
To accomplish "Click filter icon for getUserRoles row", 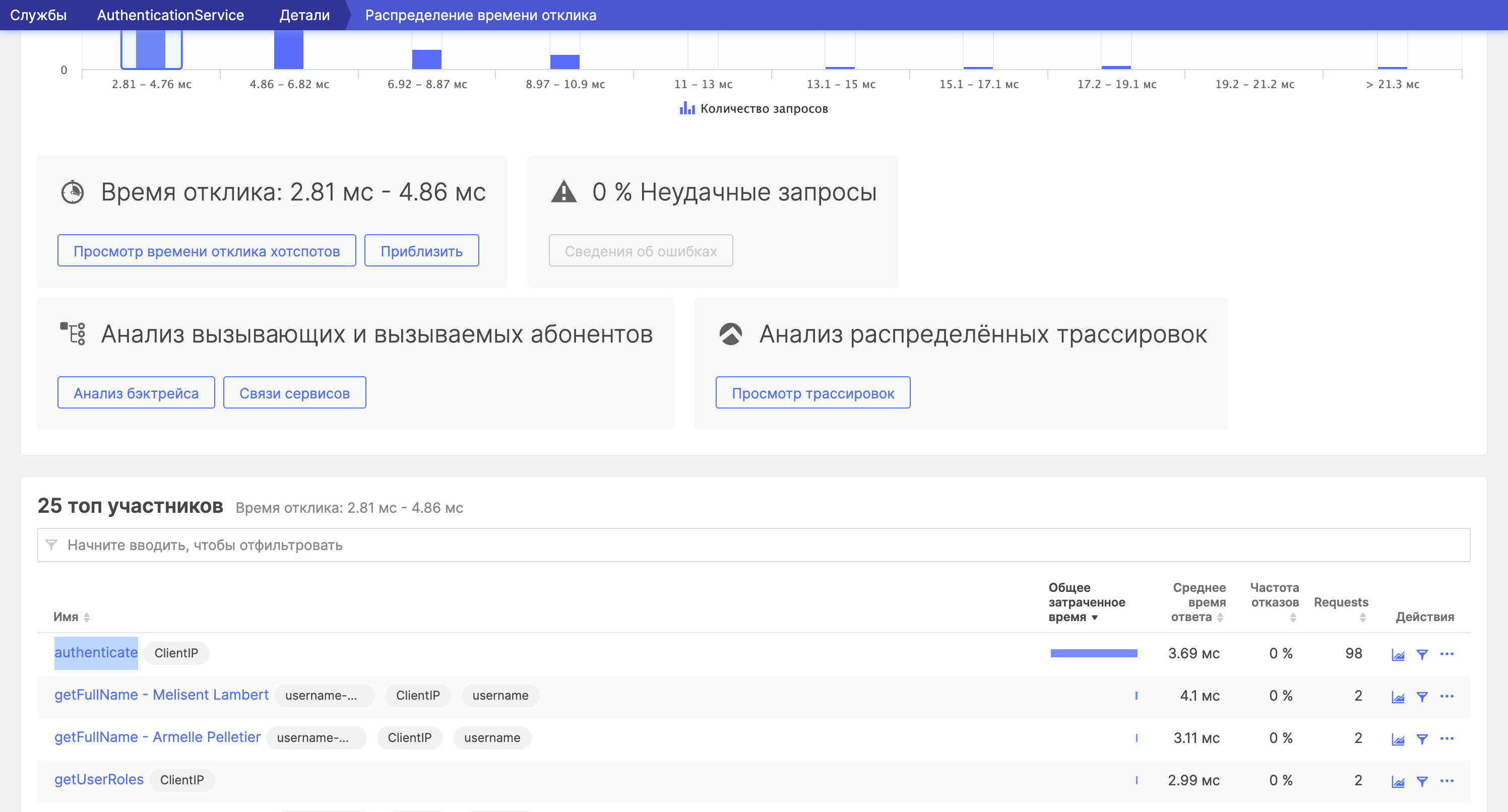I will (1421, 782).
